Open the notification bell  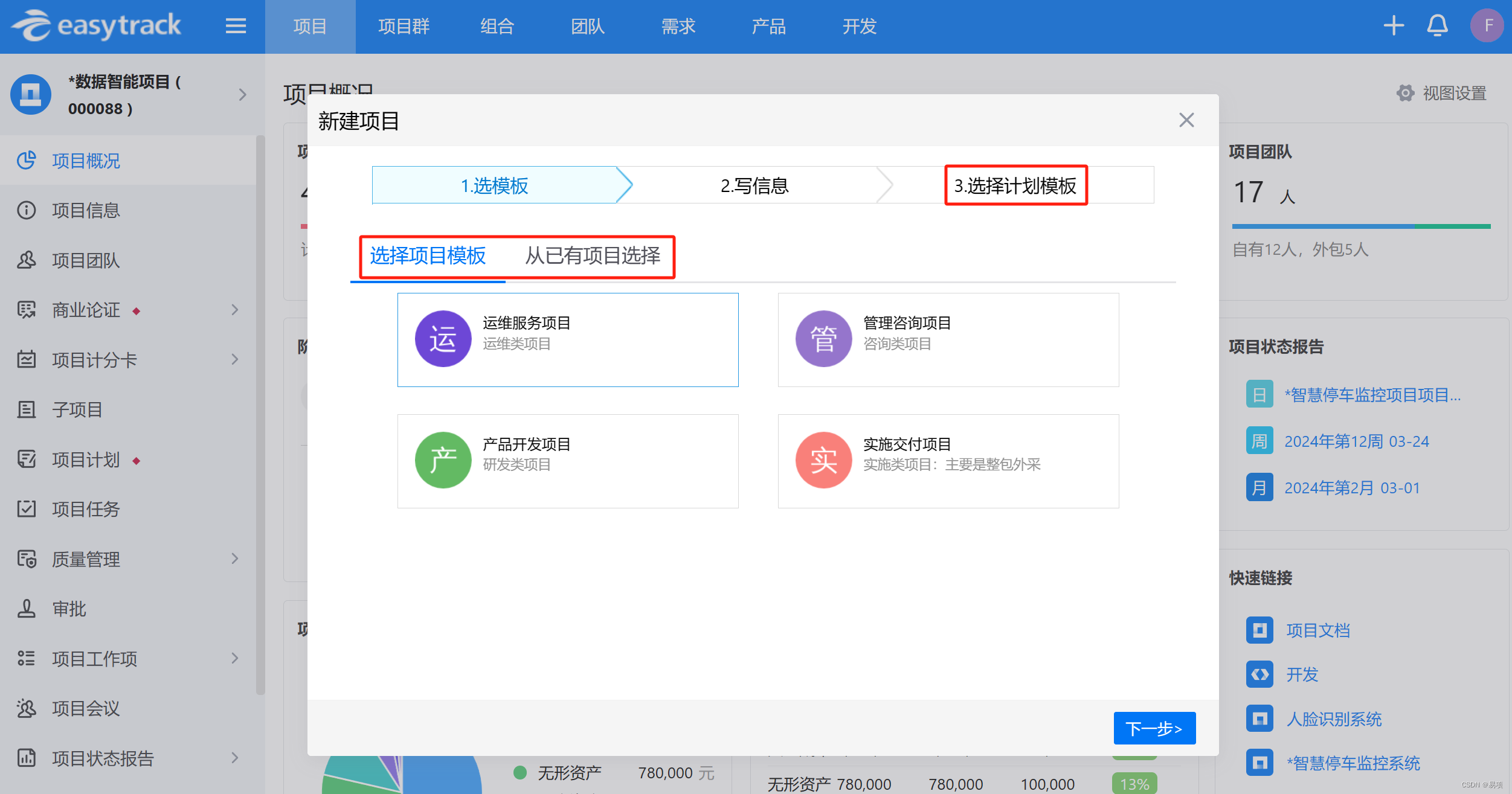[x=1437, y=25]
